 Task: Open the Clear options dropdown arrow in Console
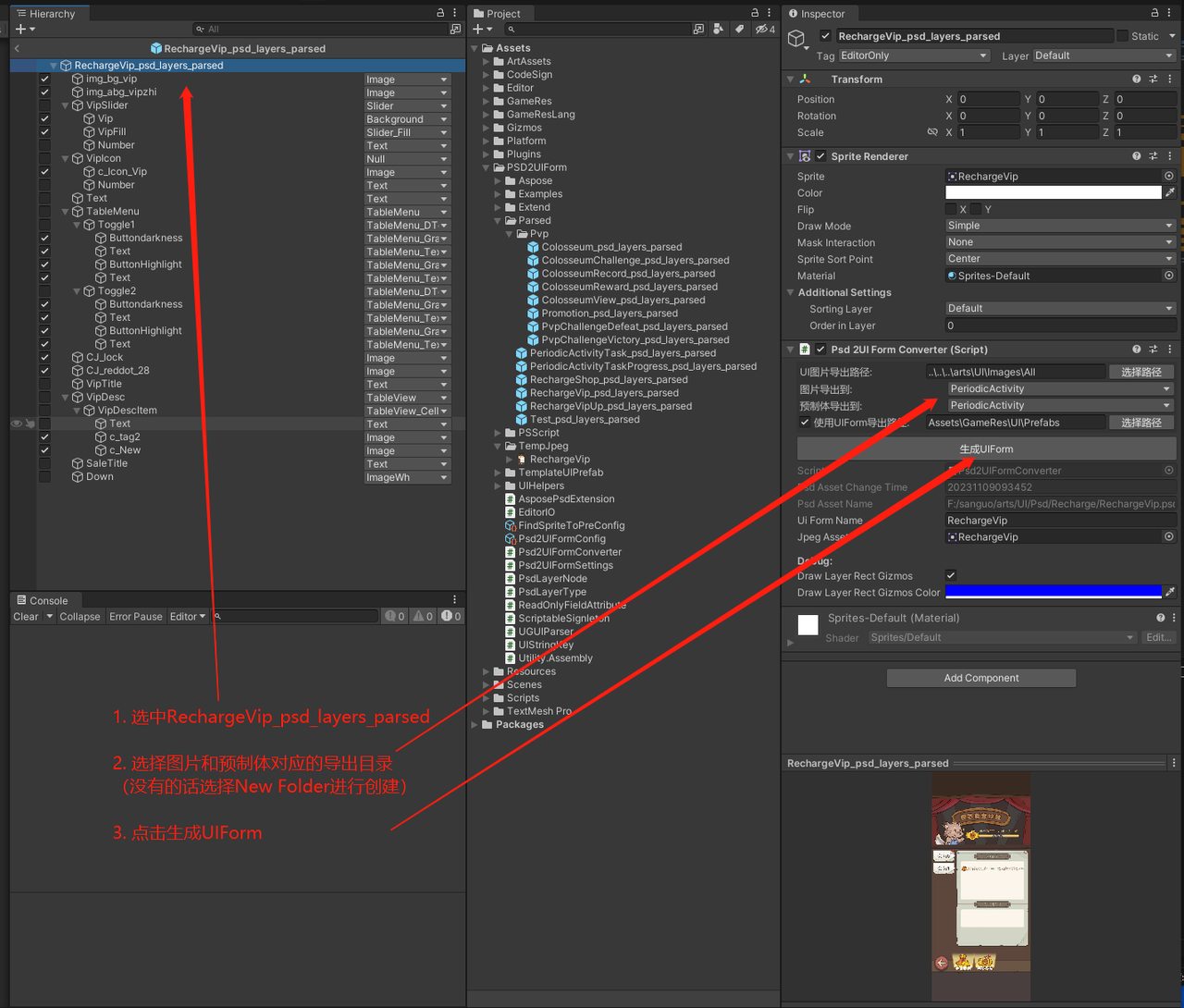[49, 617]
